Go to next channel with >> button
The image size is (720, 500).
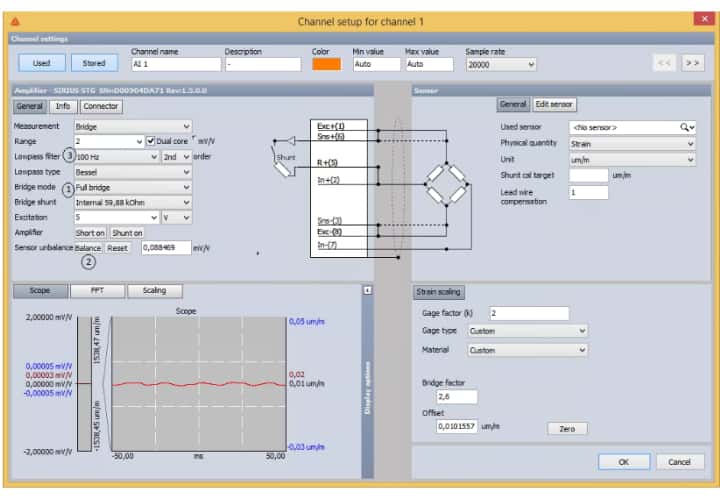[692, 63]
